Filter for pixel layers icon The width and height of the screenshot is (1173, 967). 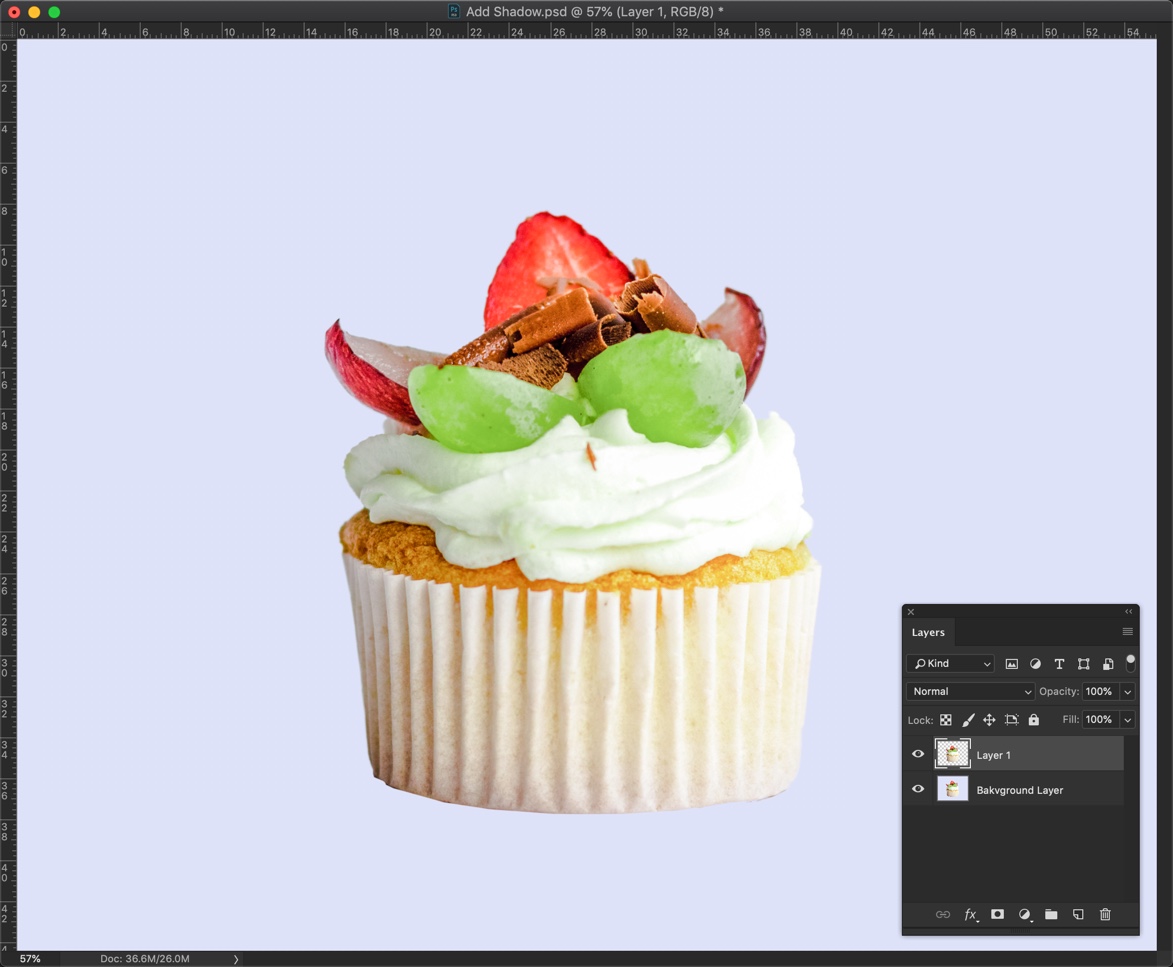click(x=1011, y=664)
